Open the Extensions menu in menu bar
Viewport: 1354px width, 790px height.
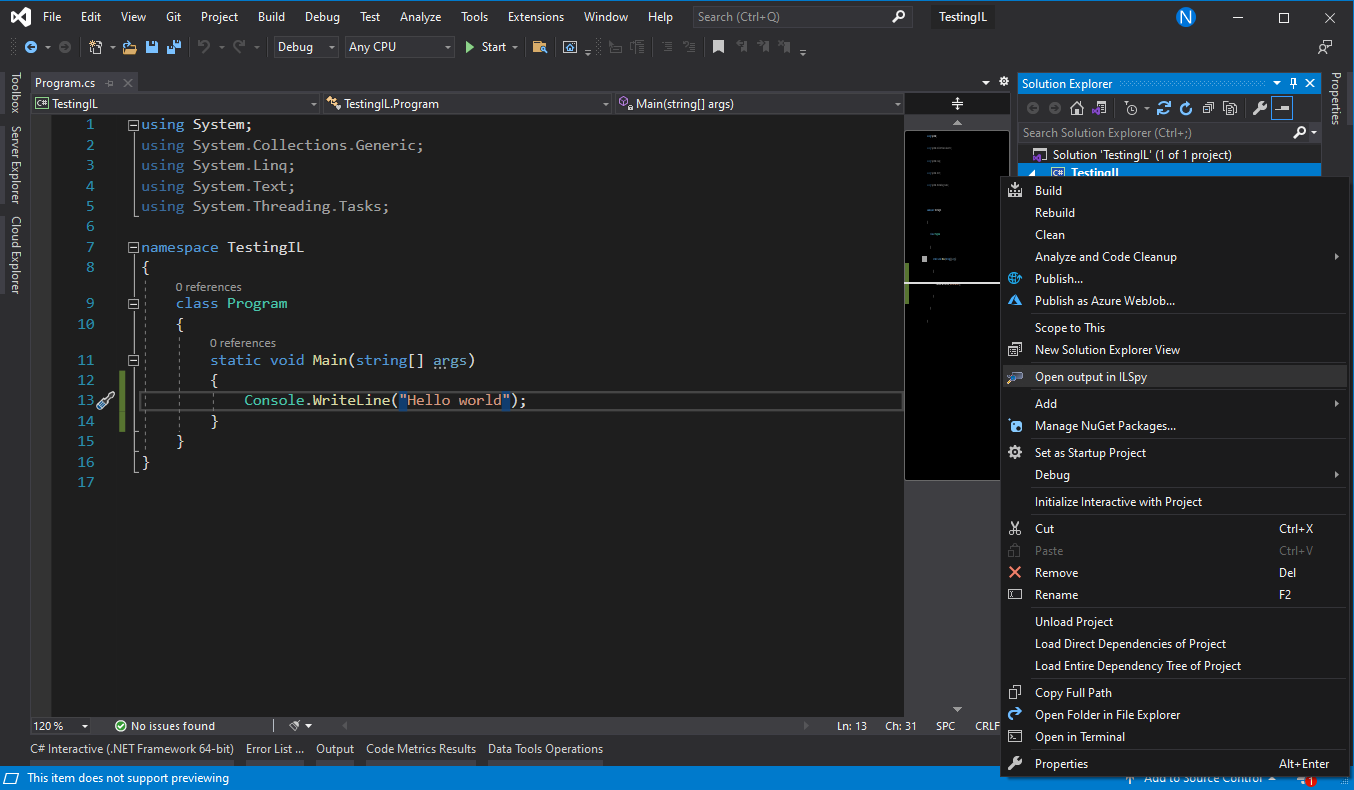pyautogui.click(x=535, y=17)
